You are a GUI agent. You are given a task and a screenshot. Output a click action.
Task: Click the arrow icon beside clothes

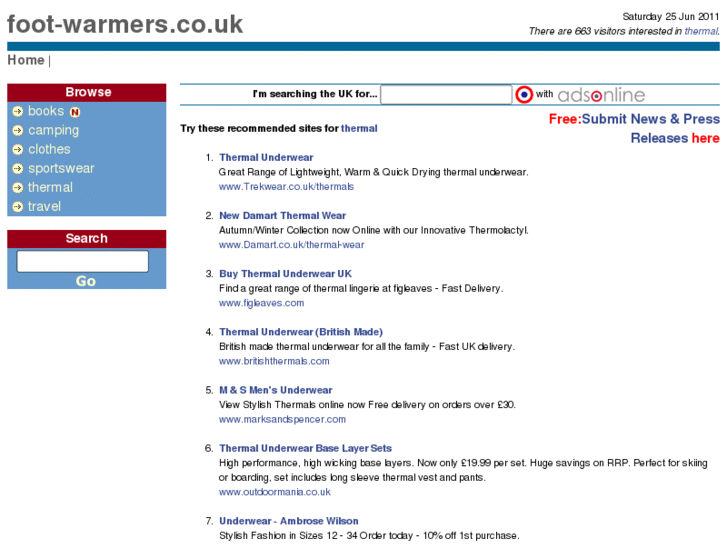18,149
